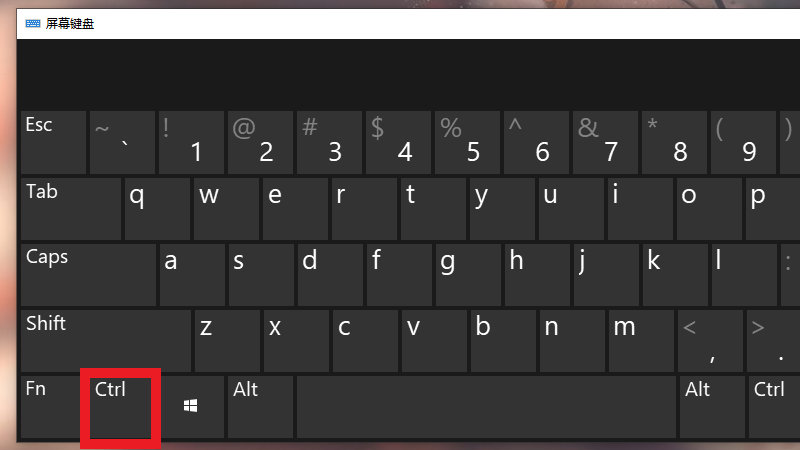800x450 pixels.
Task: Click the Windows logo key
Action: pyautogui.click(x=191, y=407)
